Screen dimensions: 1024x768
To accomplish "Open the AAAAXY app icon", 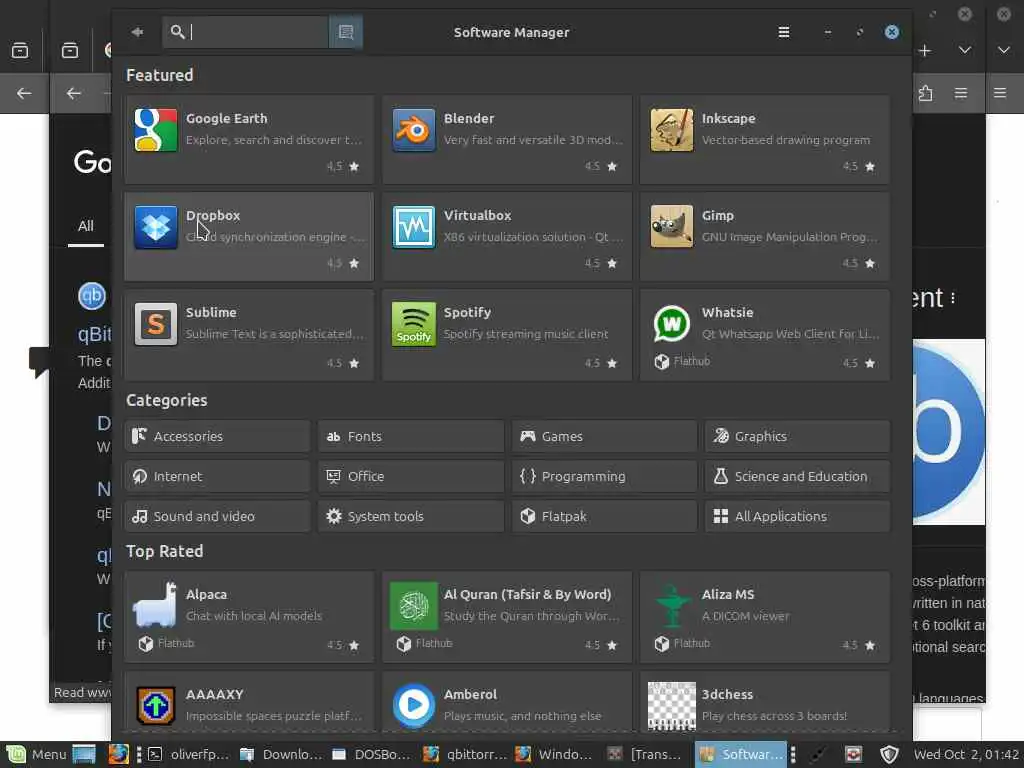I will 155,705.
